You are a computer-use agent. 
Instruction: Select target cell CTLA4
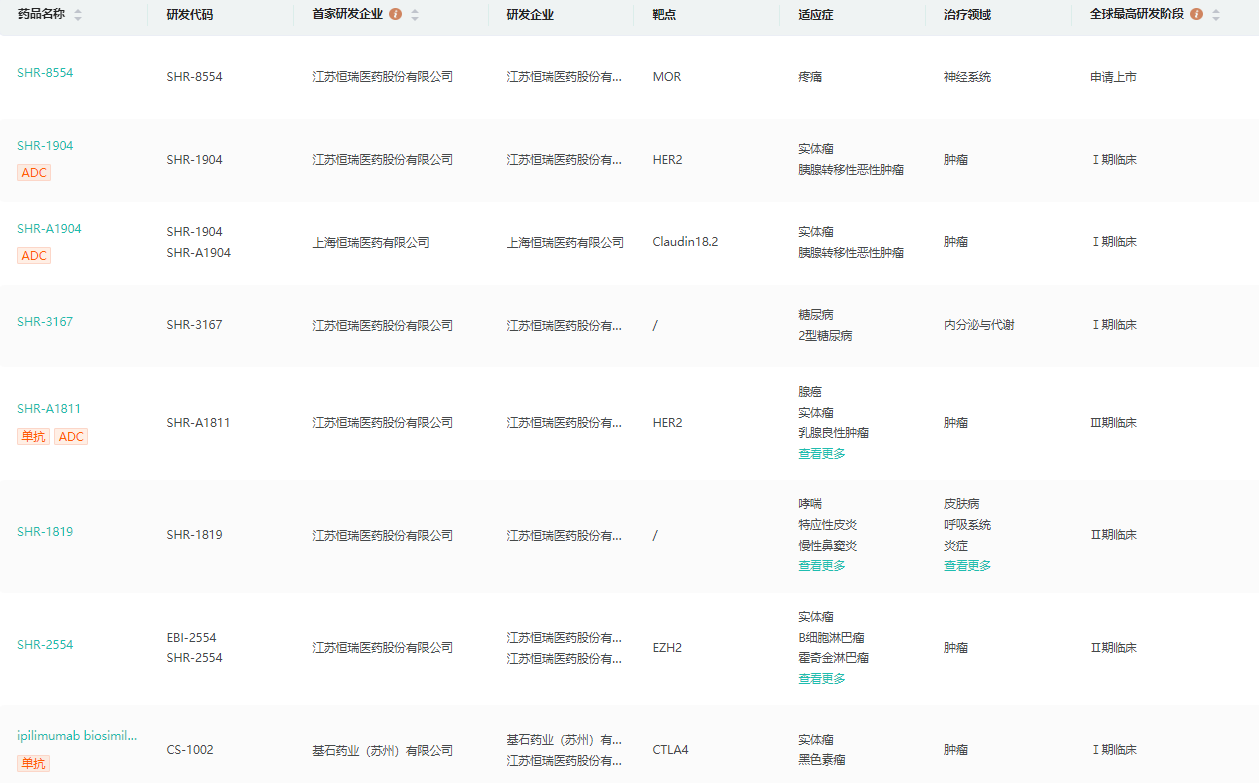coord(670,750)
